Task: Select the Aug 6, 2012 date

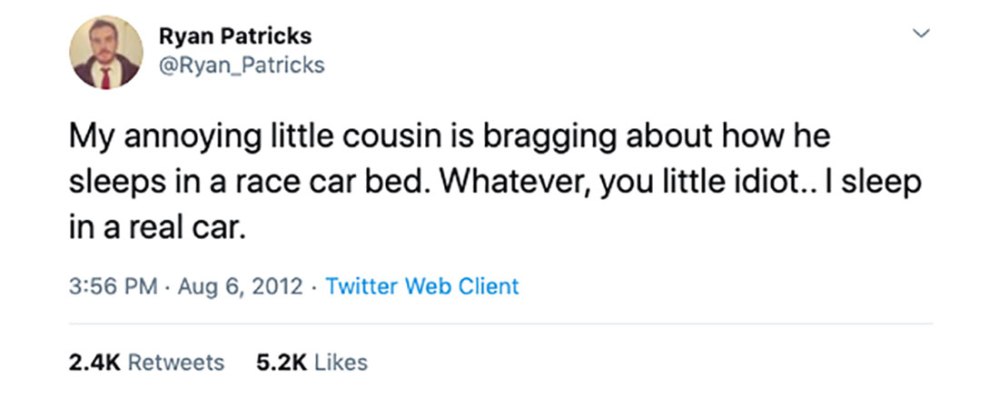Action: click(240, 286)
